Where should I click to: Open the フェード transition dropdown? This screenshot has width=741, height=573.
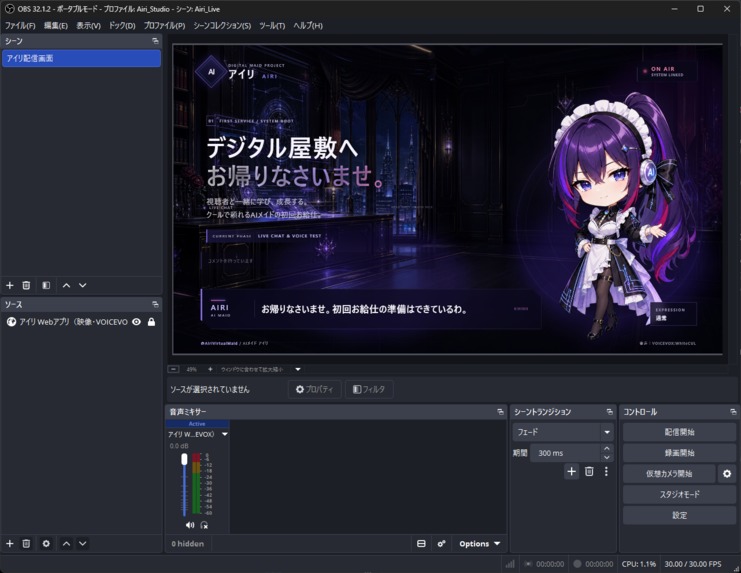click(x=607, y=432)
